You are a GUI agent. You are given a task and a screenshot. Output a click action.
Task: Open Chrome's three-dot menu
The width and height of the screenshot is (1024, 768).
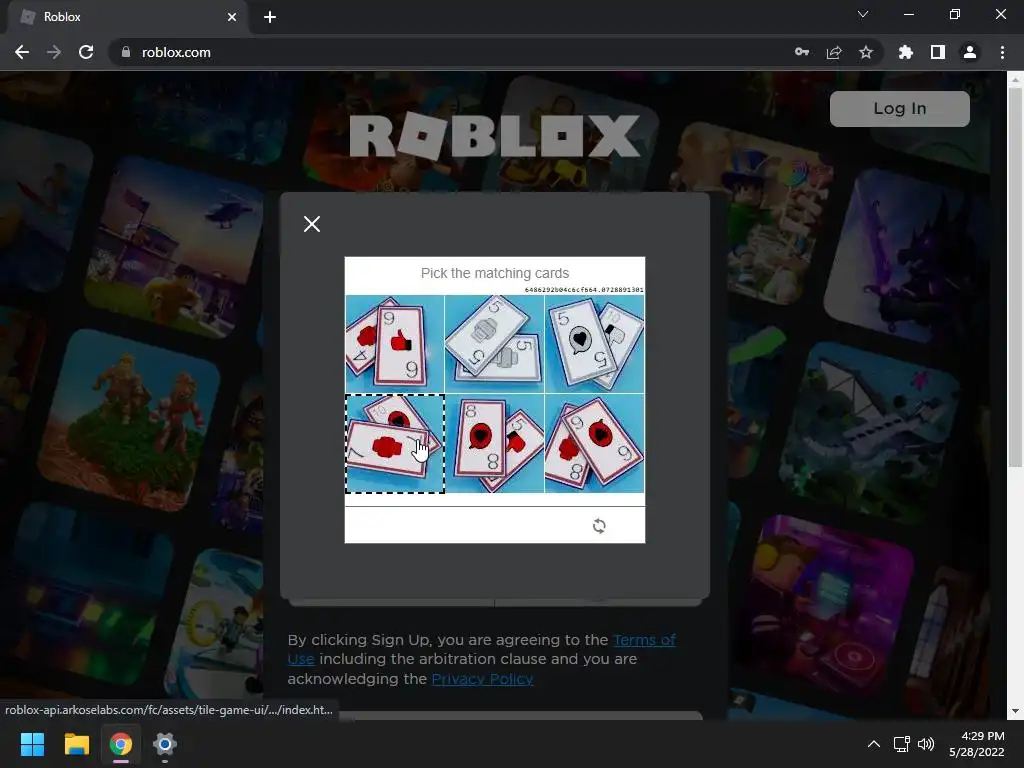1002,52
